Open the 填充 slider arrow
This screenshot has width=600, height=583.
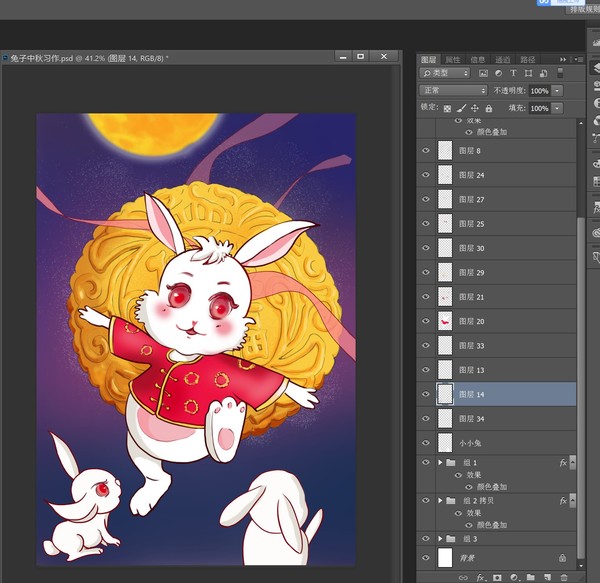point(557,108)
